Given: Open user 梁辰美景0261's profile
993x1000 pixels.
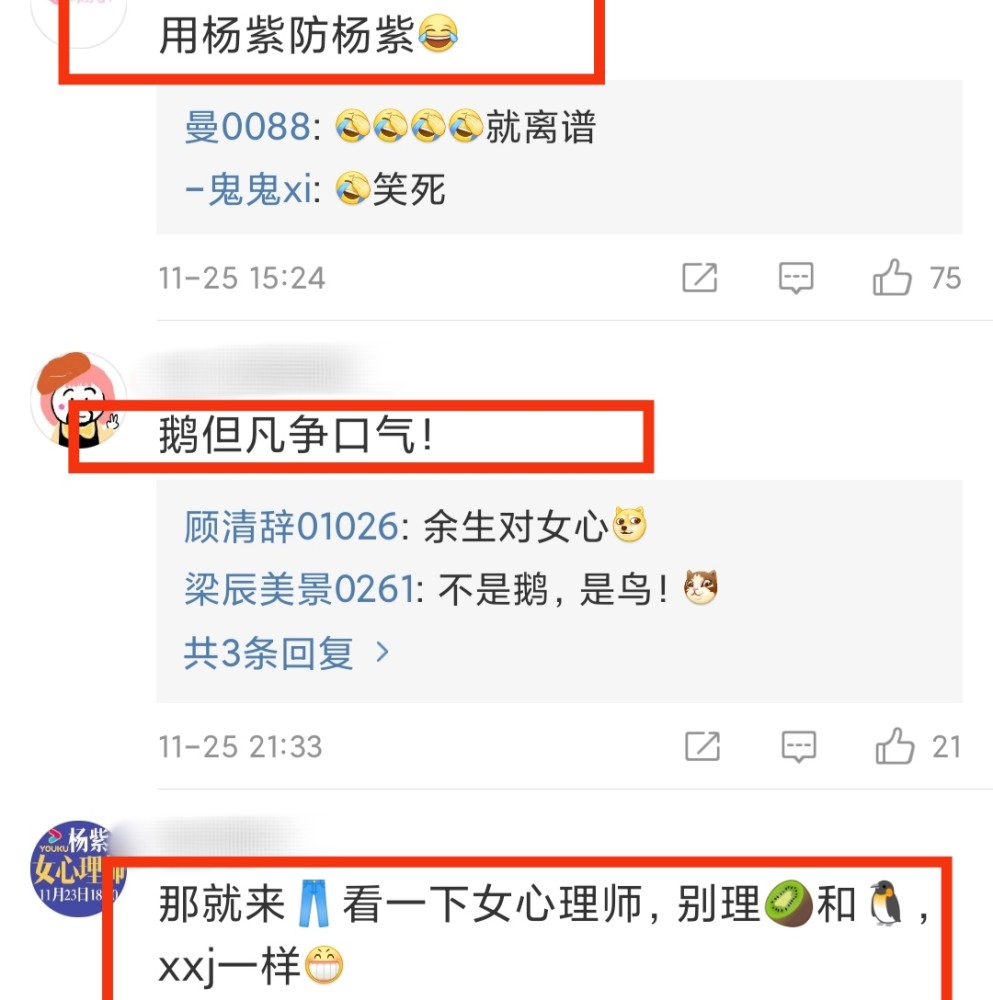Looking at the screenshot, I should [x=299, y=589].
